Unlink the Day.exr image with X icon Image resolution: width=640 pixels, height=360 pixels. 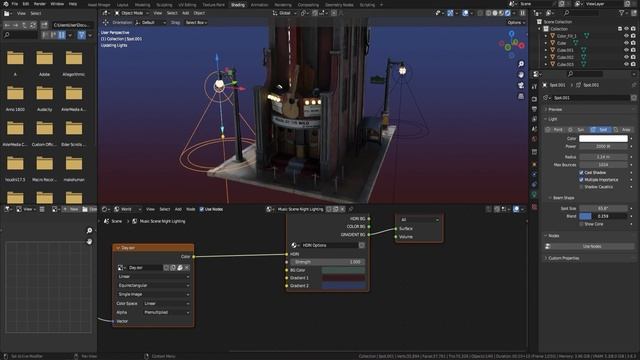click(187, 268)
